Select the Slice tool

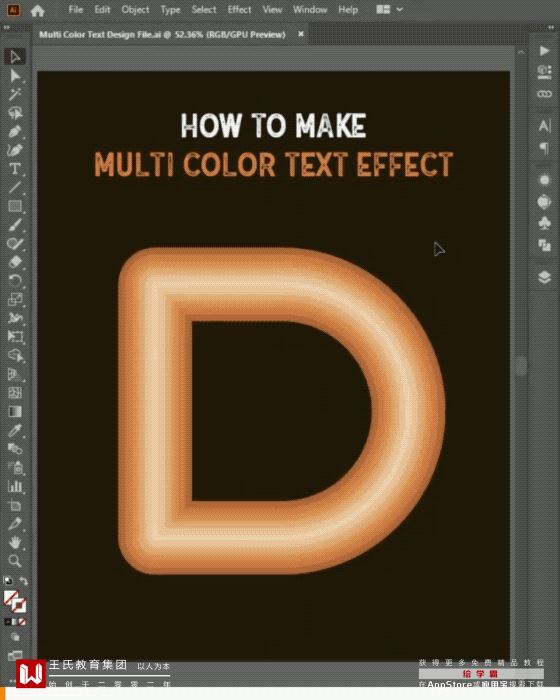pyautogui.click(x=15, y=524)
